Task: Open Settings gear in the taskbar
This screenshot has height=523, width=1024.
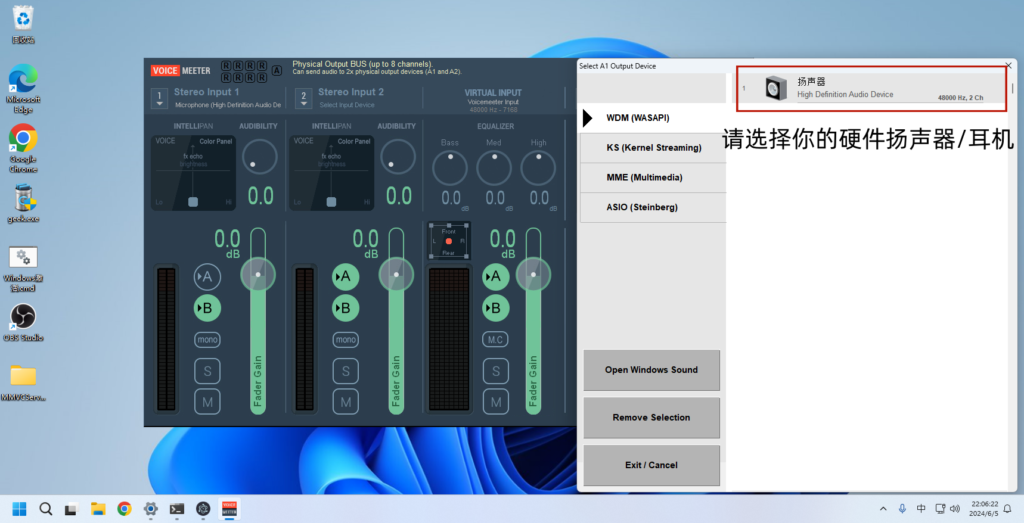Action: tap(150, 509)
